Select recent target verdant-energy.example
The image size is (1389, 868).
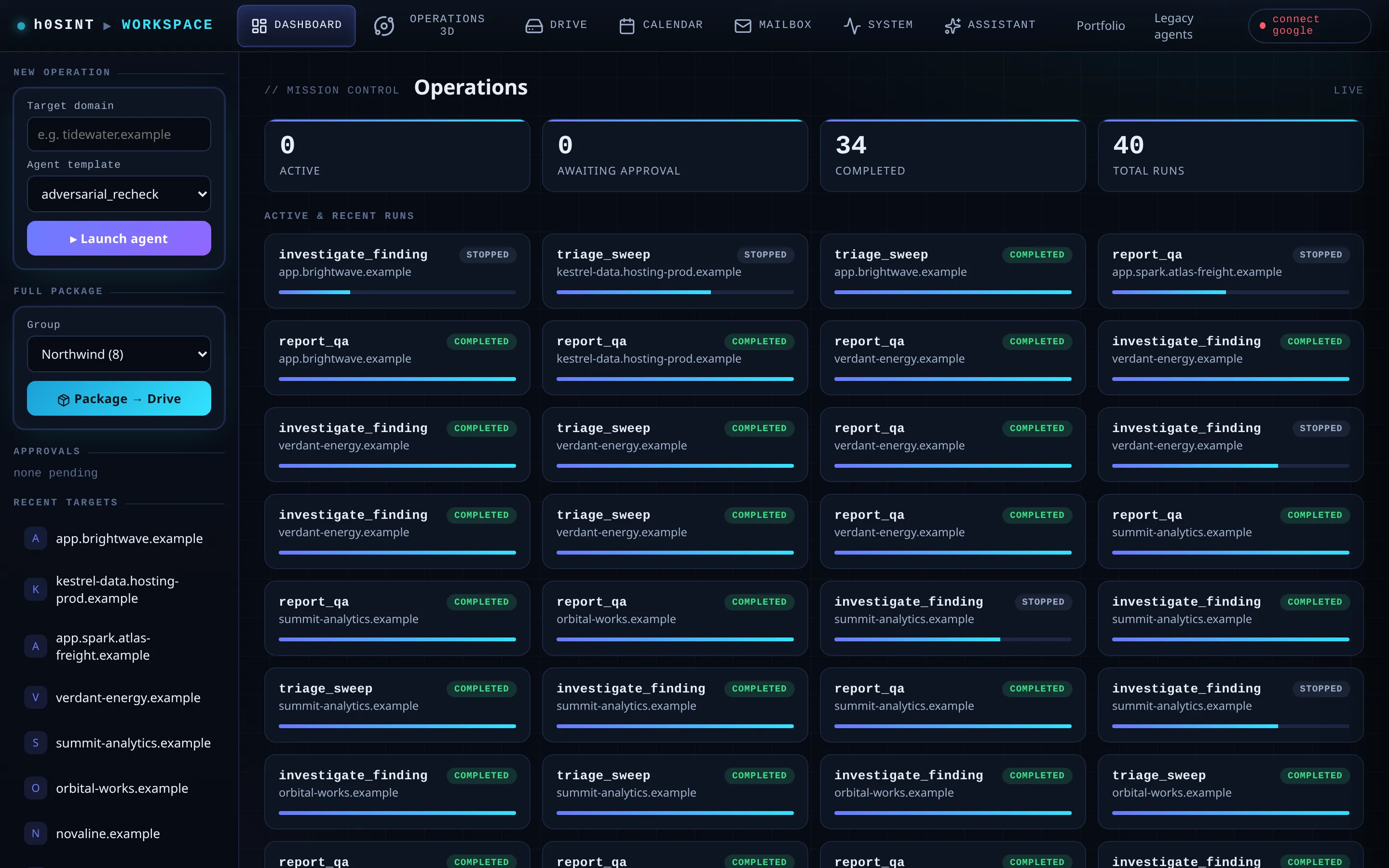pos(119,697)
